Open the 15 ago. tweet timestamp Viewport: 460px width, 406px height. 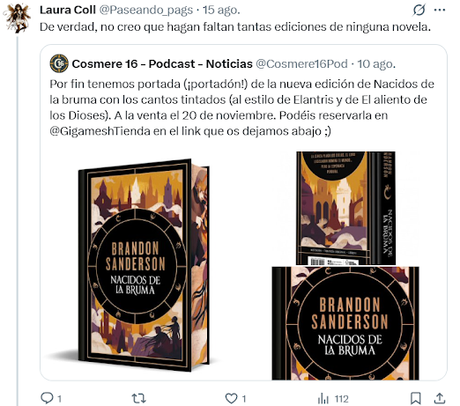point(221,10)
